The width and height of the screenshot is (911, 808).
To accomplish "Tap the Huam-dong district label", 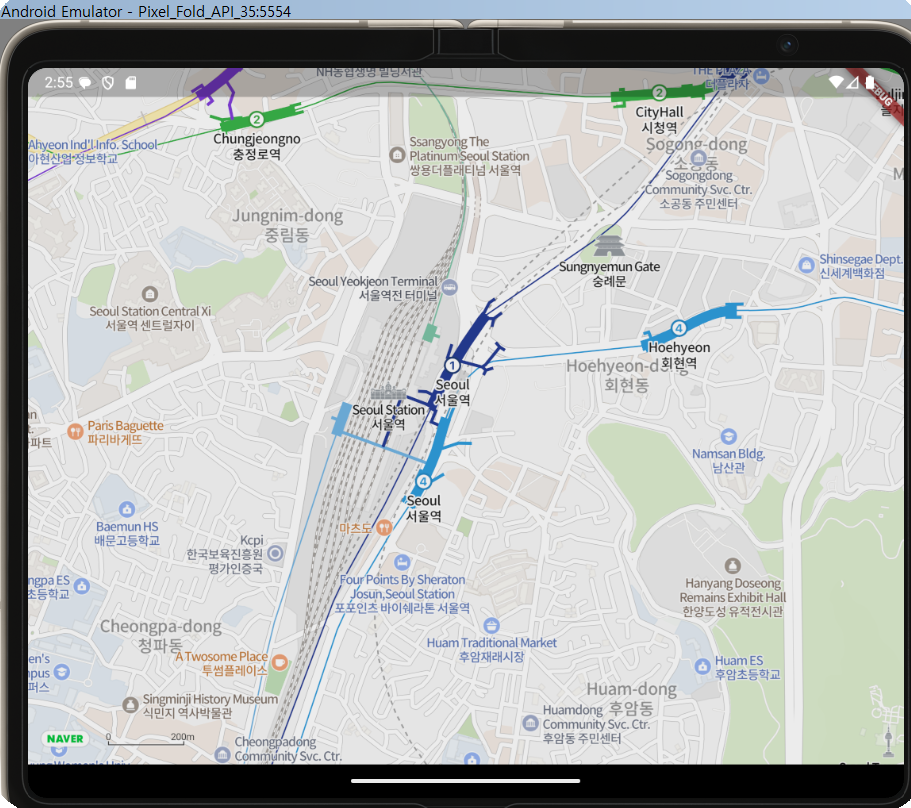I will [632, 699].
